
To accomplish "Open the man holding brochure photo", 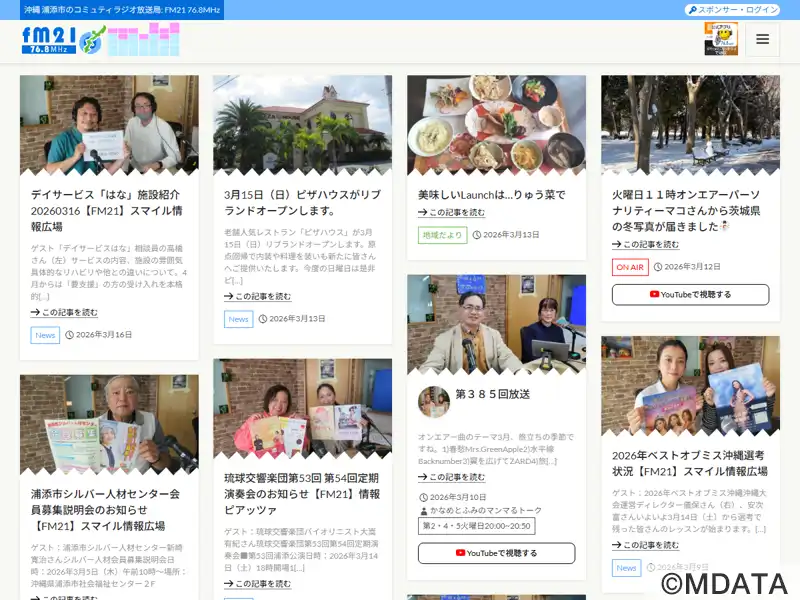I will [x=109, y=424].
